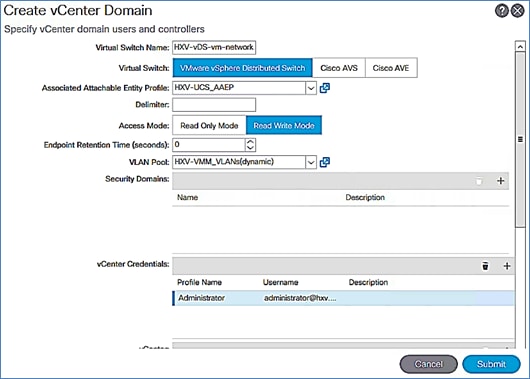Image resolution: width=530 pixels, height=379 pixels.
Task: Select Cisco AVE virtual switch
Action: click(391, 68)
